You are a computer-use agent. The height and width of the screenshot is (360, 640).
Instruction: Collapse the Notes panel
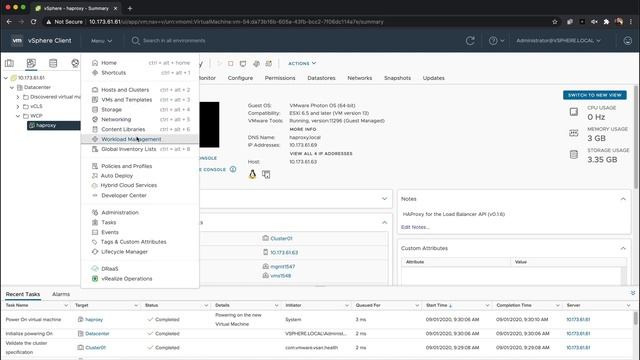[x=623, y=199]
